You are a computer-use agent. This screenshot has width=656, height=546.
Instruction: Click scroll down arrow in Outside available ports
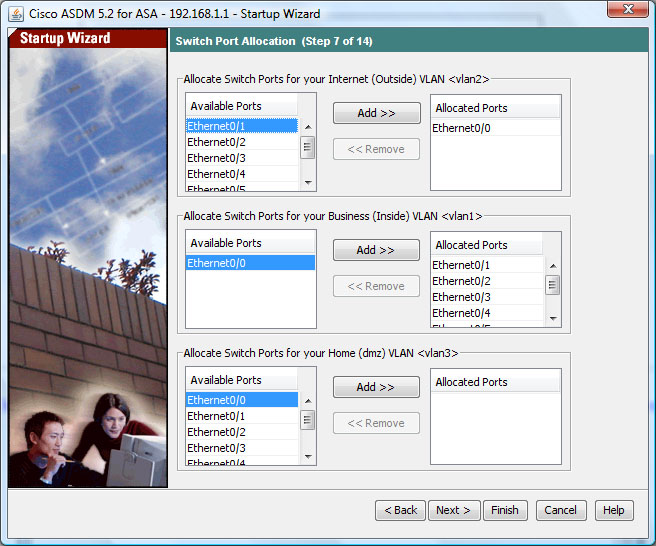(x=308, y=182)
